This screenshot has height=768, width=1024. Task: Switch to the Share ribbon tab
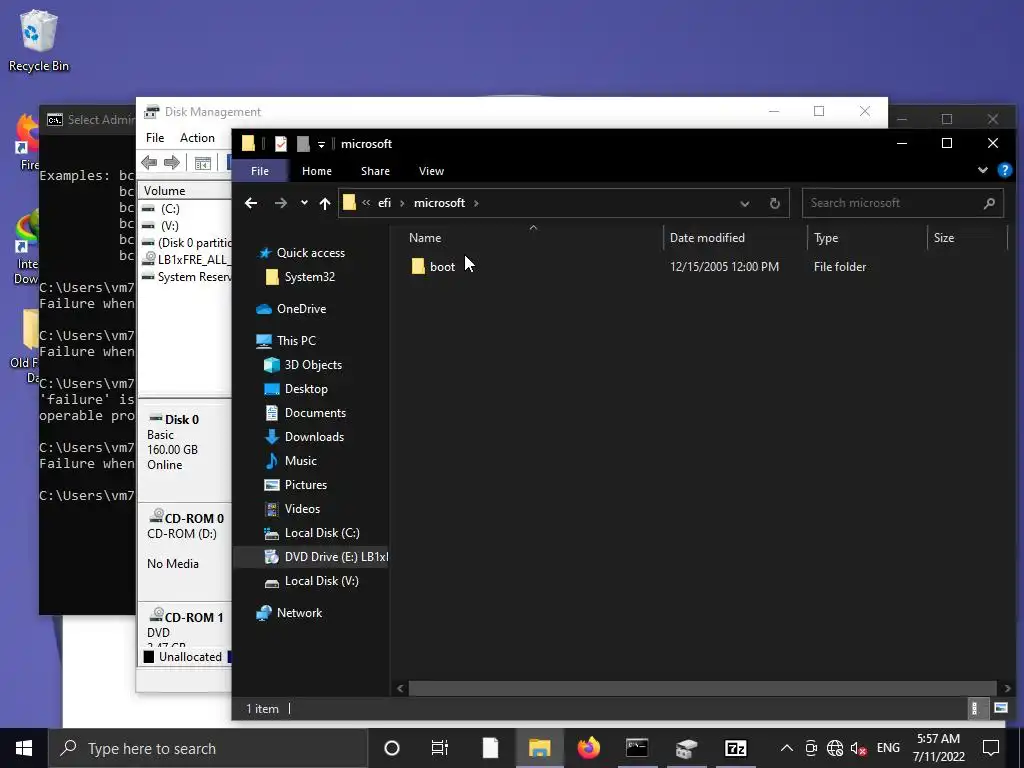coord(376,171)
